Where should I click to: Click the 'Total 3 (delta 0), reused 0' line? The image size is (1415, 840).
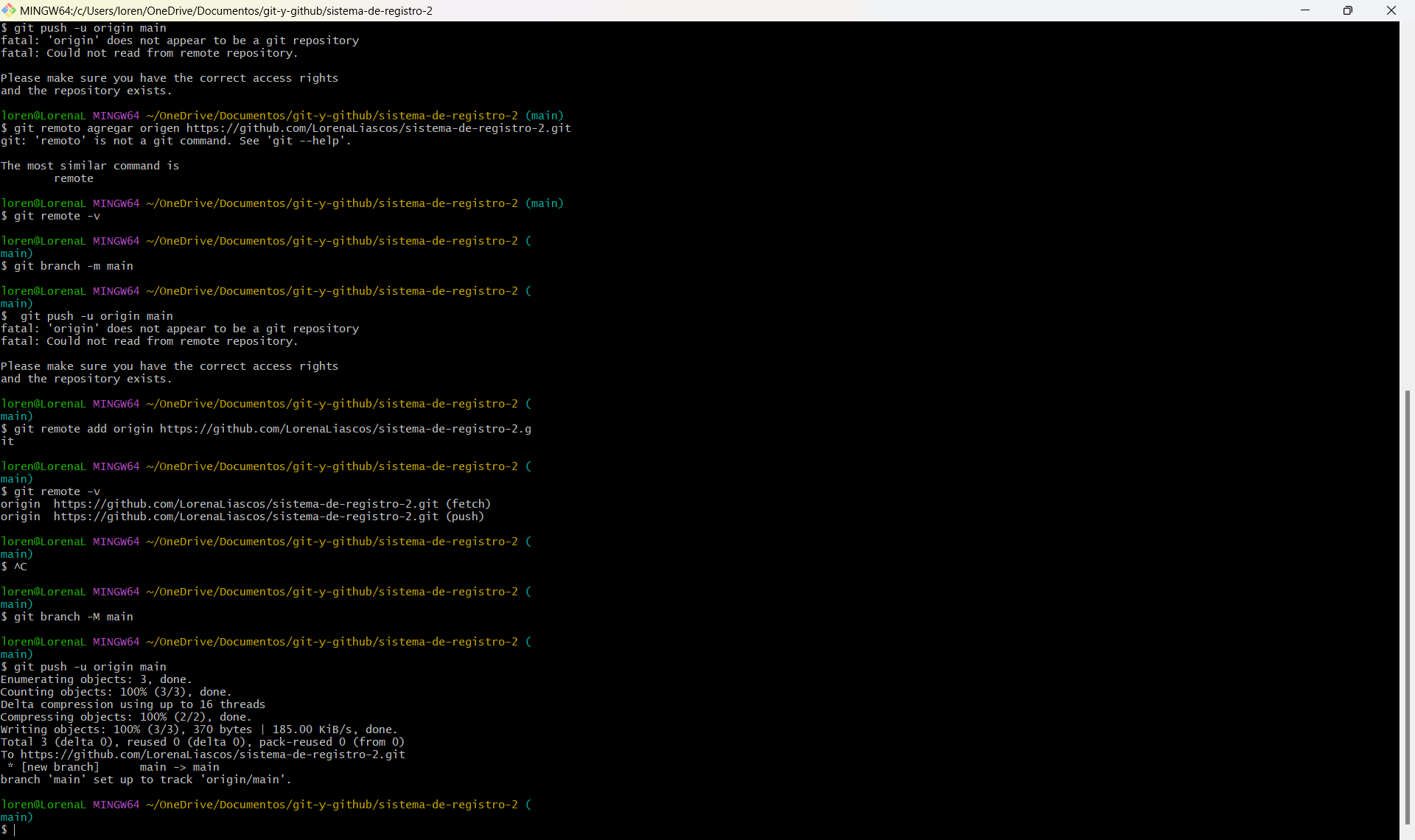(x=203, y=742)
